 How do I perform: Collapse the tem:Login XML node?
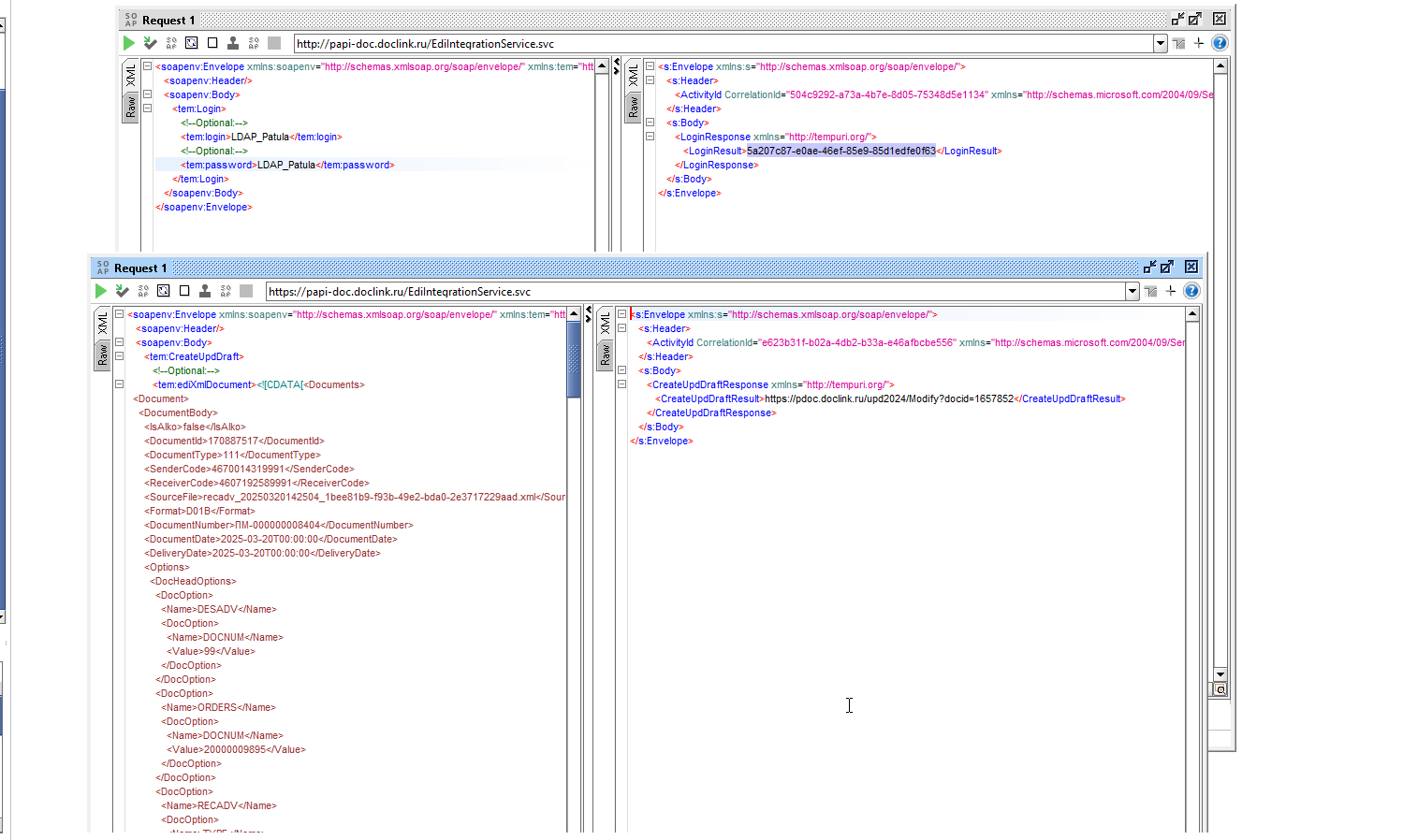[148, 109]
